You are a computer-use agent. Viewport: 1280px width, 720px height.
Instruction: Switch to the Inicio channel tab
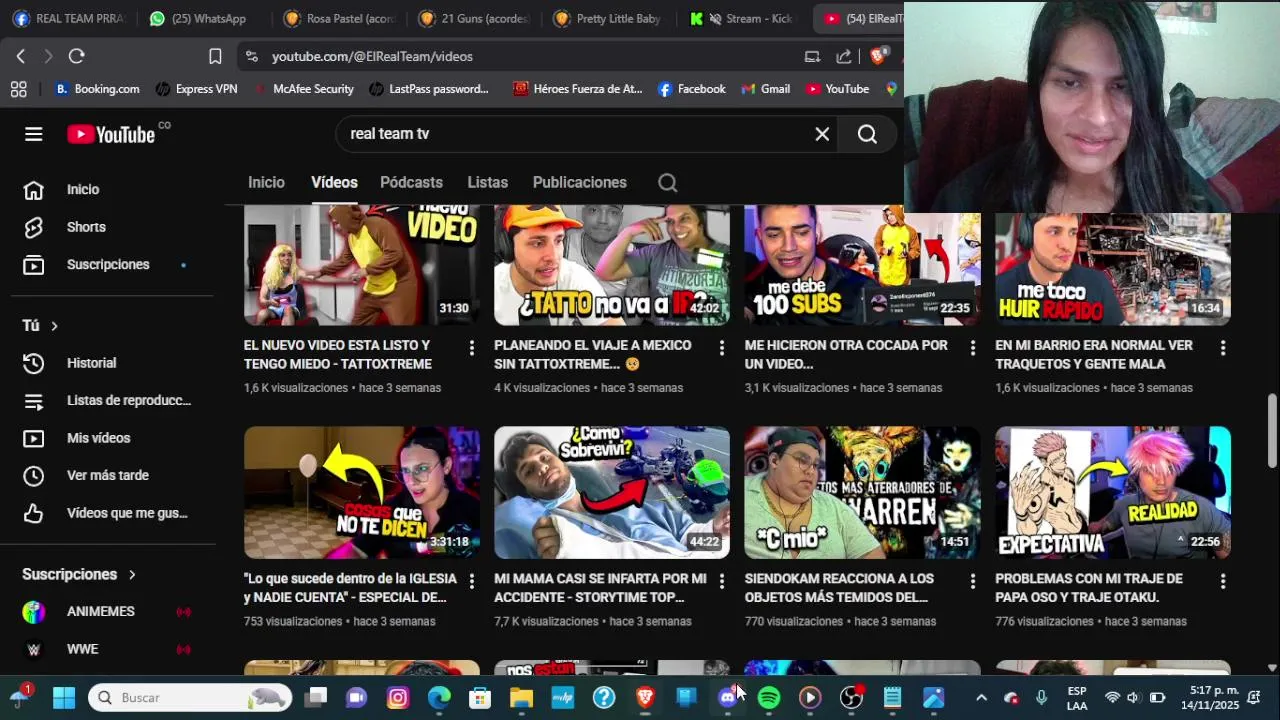pyautogui.click(x=266, y=183)
